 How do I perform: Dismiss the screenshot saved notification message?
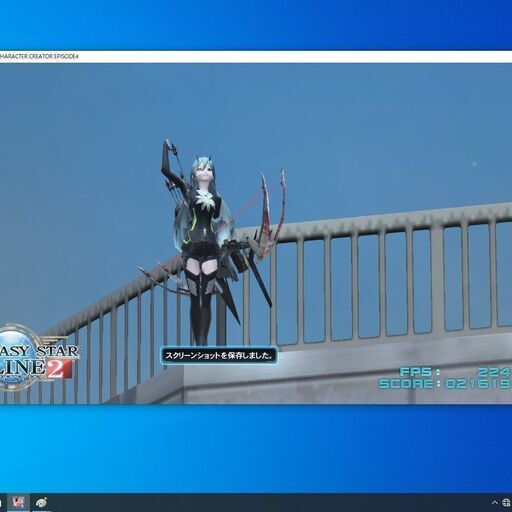coord(219,356)
